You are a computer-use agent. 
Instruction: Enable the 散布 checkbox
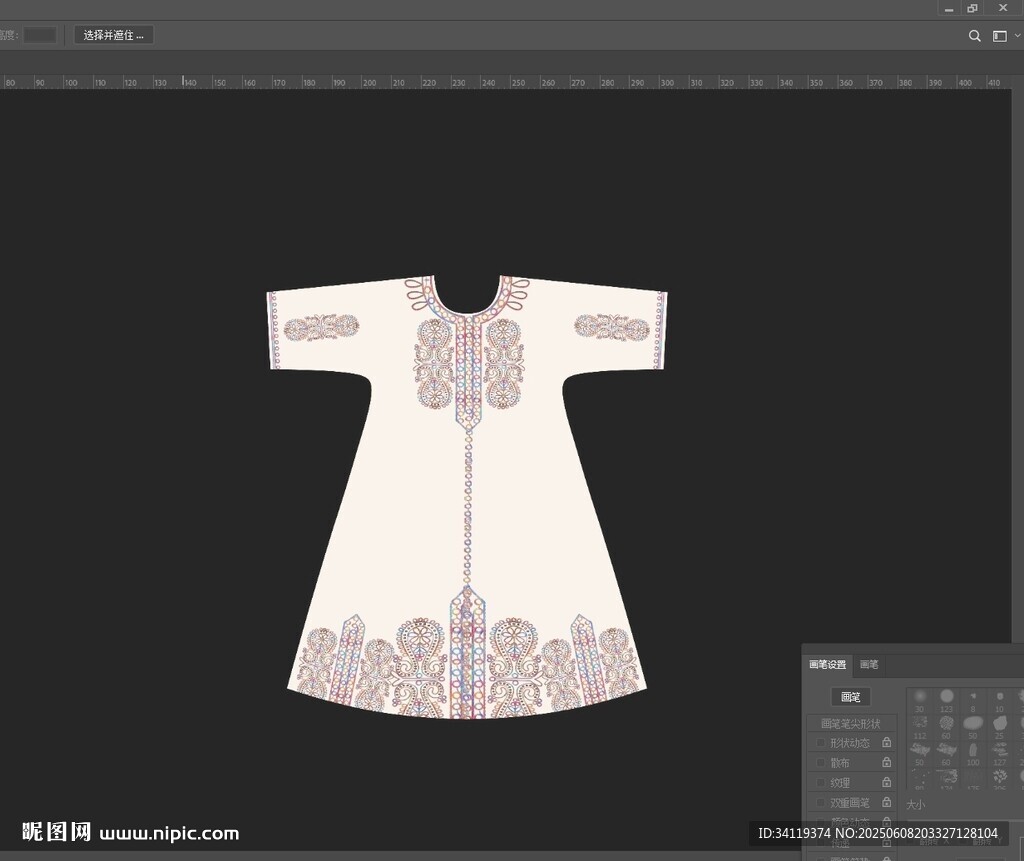pyautogui.click(x=821, y=763)
